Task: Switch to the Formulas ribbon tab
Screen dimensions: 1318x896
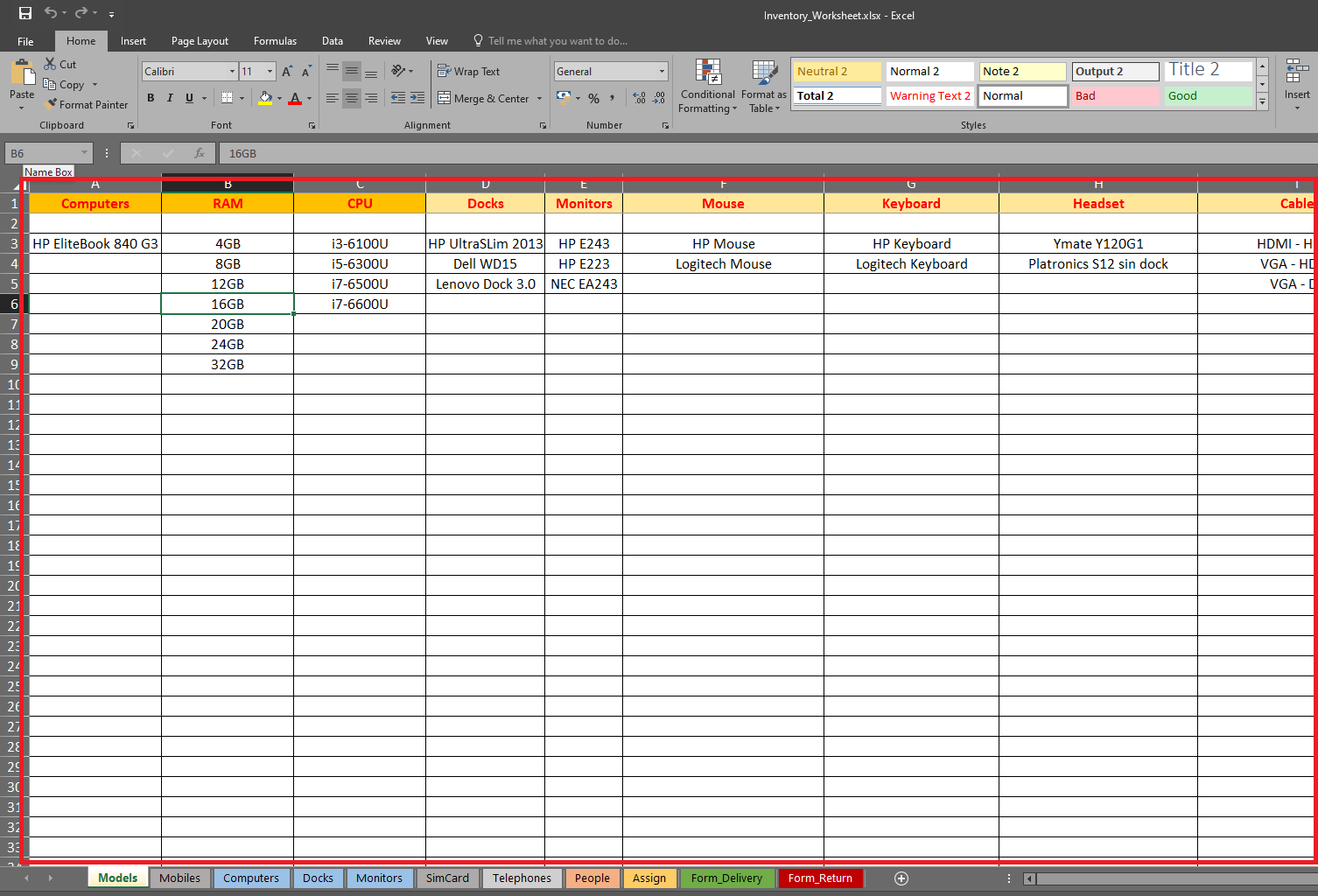Action: 275,40
